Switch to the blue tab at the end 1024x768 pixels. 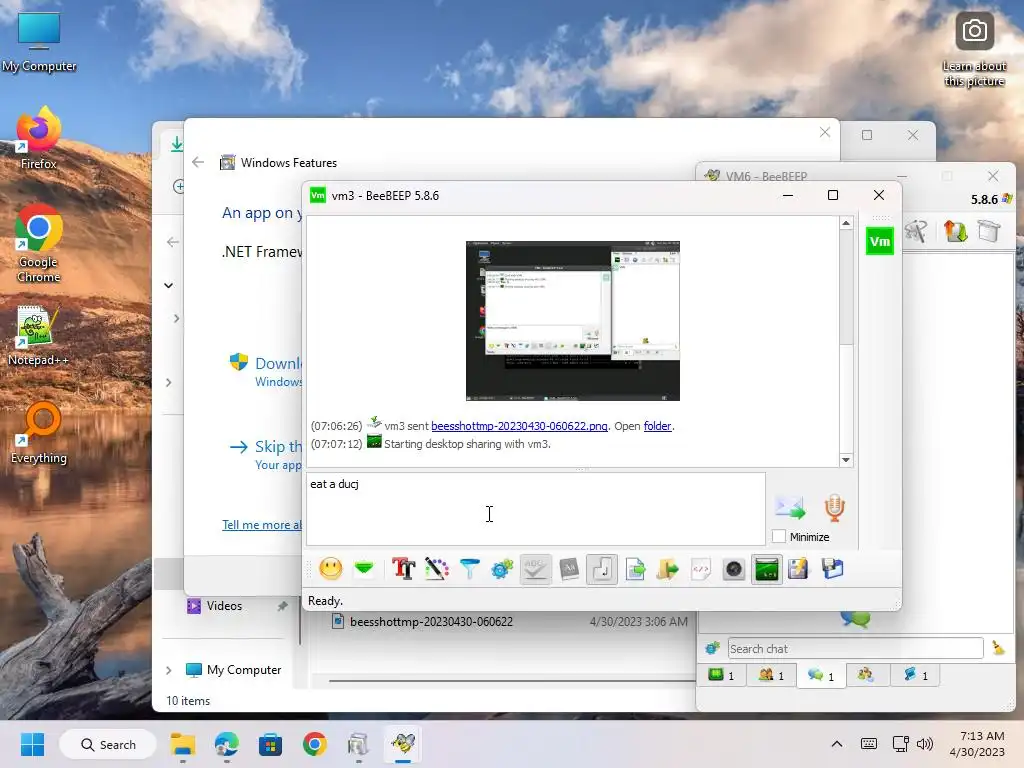point(915,675)
